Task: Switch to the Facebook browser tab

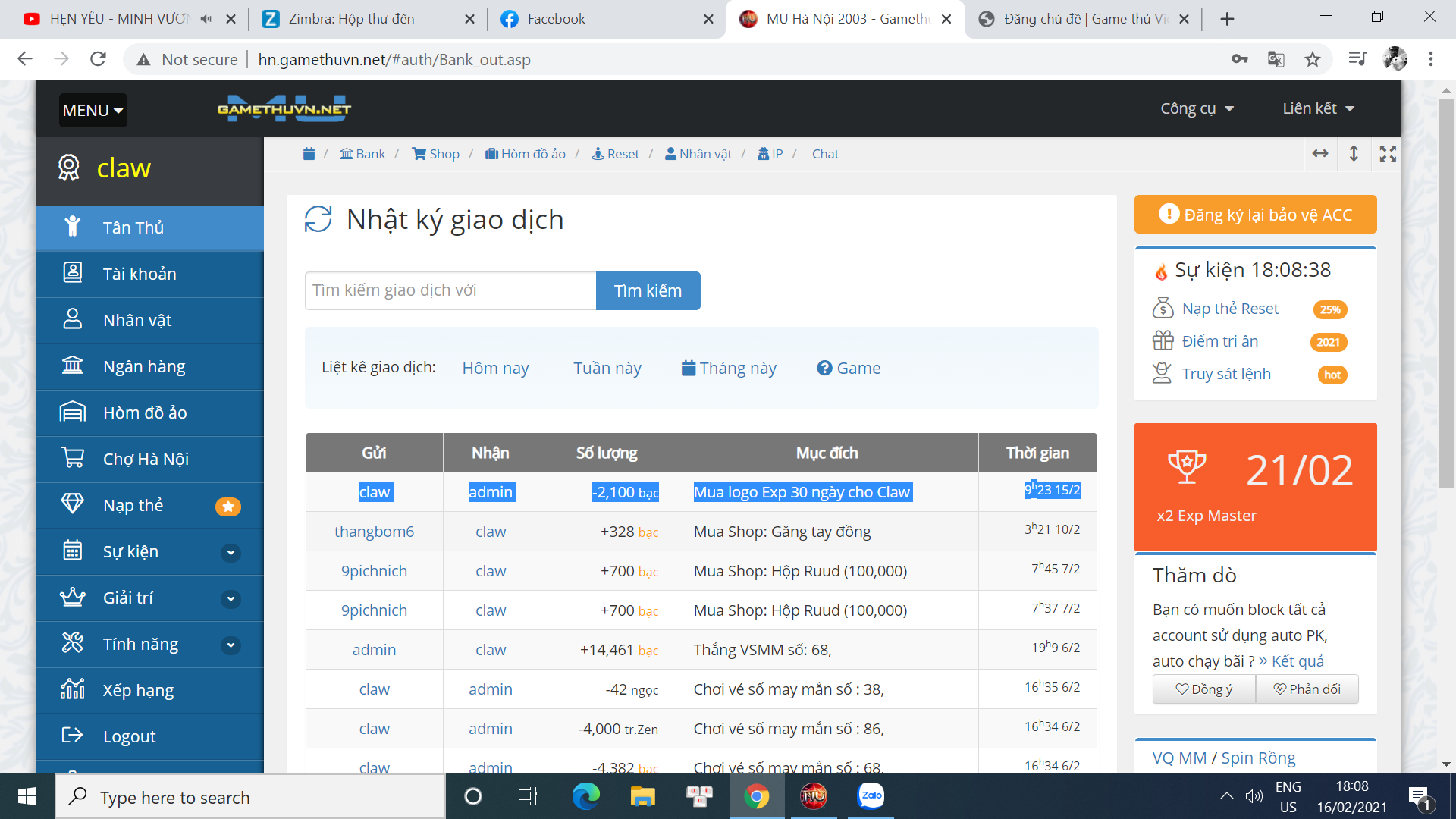Action: 556,19
